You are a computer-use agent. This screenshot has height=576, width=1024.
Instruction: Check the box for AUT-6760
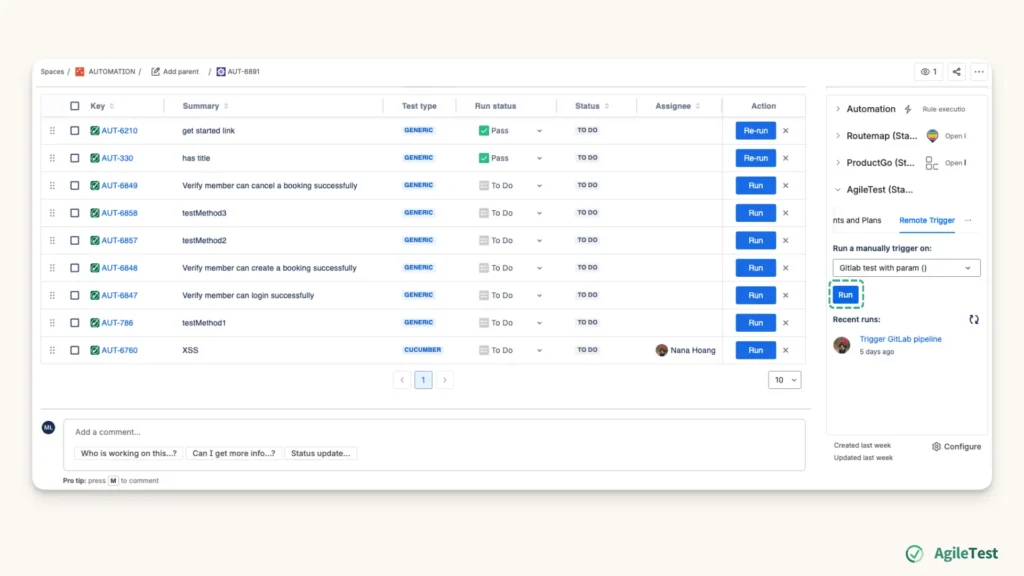point(74,350)
